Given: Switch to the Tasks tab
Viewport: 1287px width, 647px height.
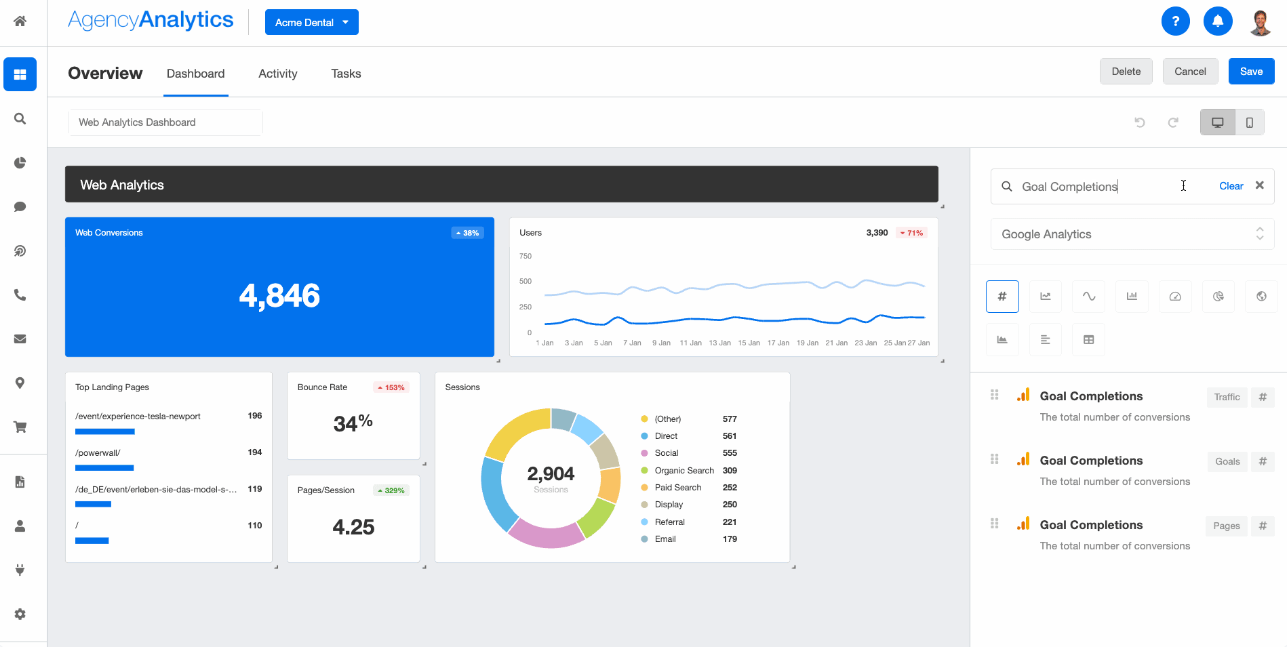Looking at the screenshot, I should [x=345, y=73].
